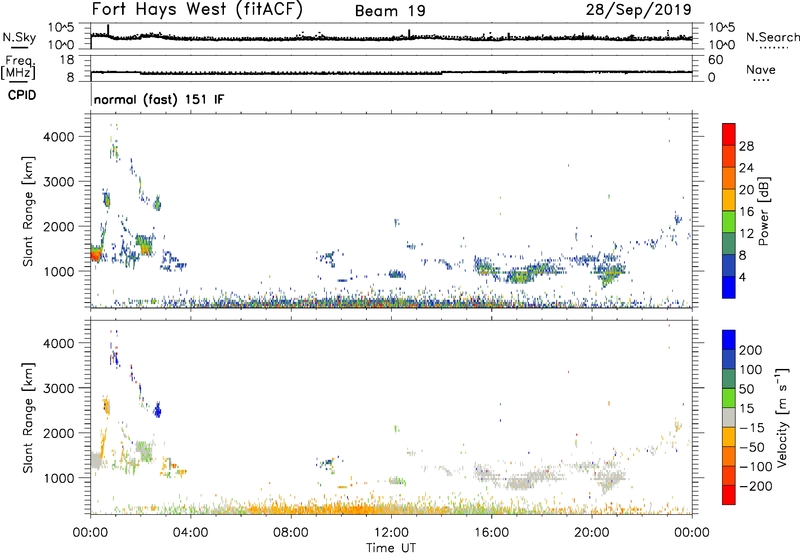Click the blue velocity patch near 02:40 at 2500 km

(x=158, y=410)
